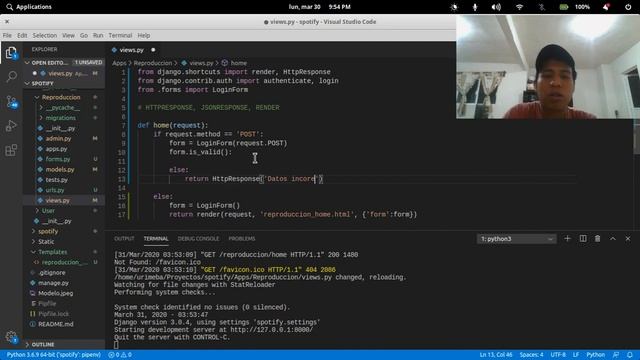Open the Manage gear in activity bar
The width and height of the screenshot is (640, 360).
[x=11, y=337]
